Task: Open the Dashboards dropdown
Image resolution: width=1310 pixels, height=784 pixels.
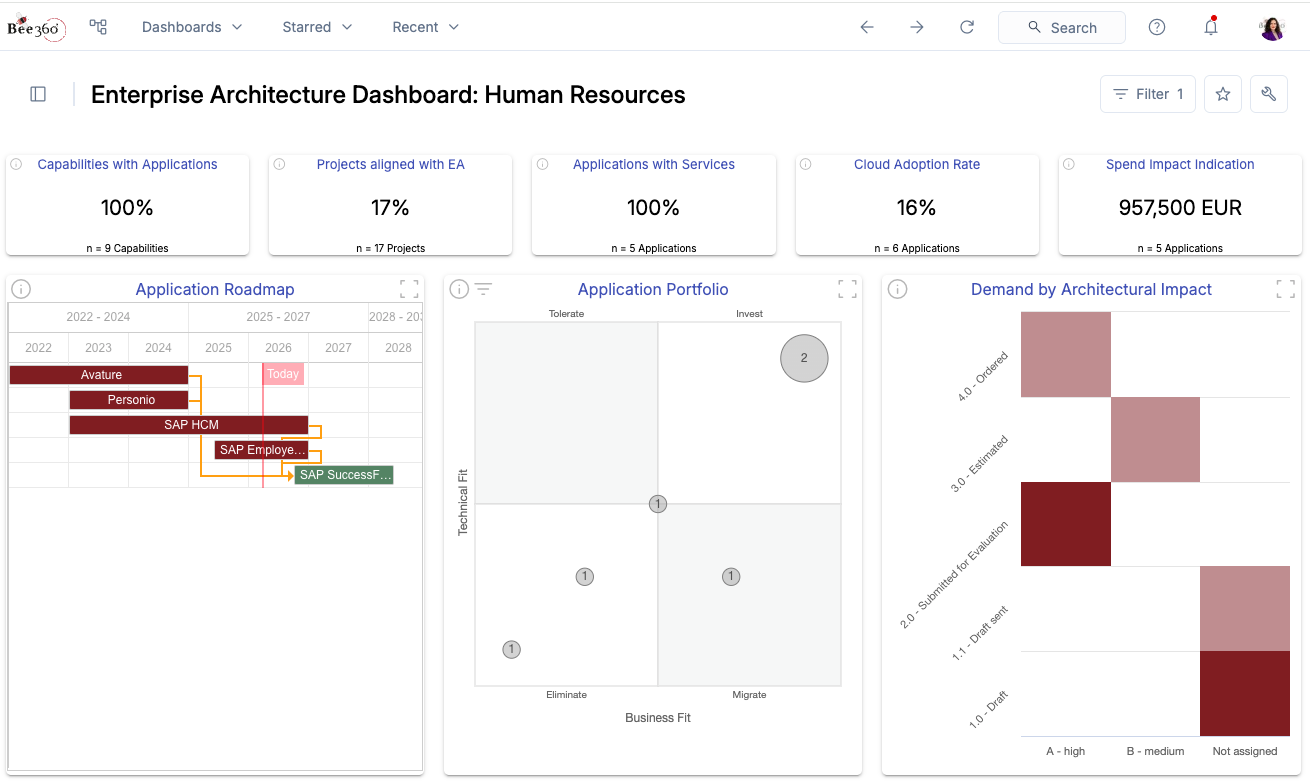Action: pyautogui.click(x=192, y=27)
